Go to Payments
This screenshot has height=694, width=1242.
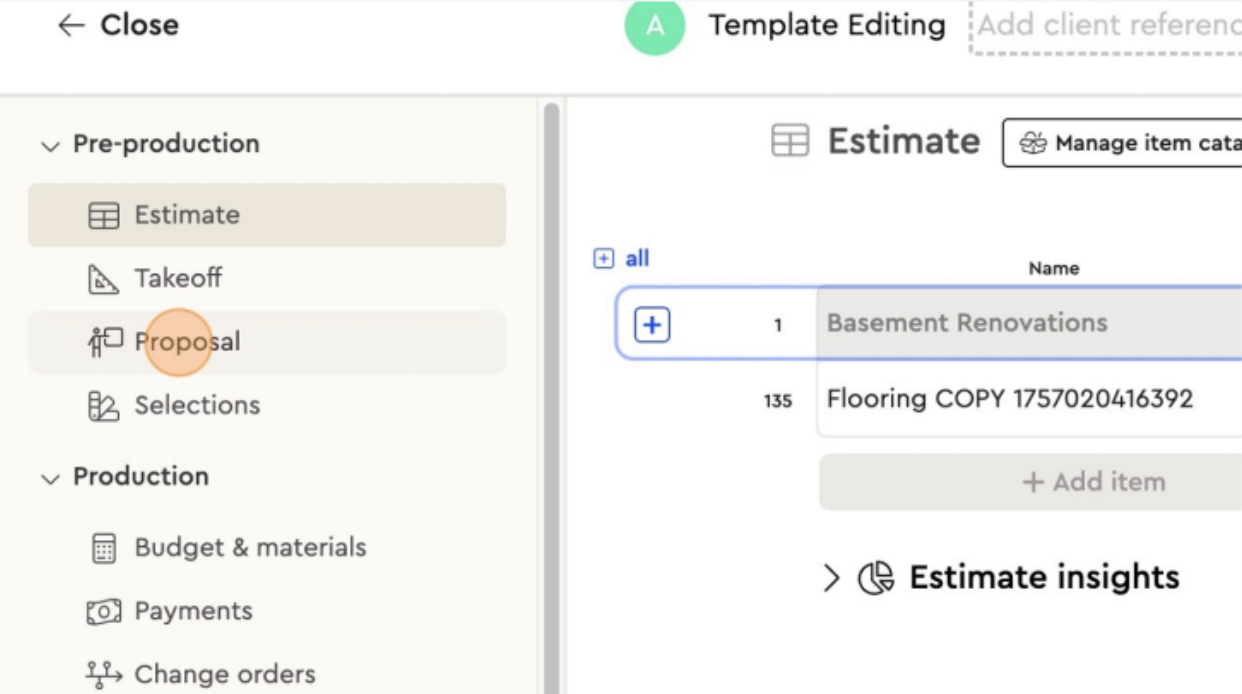point(267,611)
